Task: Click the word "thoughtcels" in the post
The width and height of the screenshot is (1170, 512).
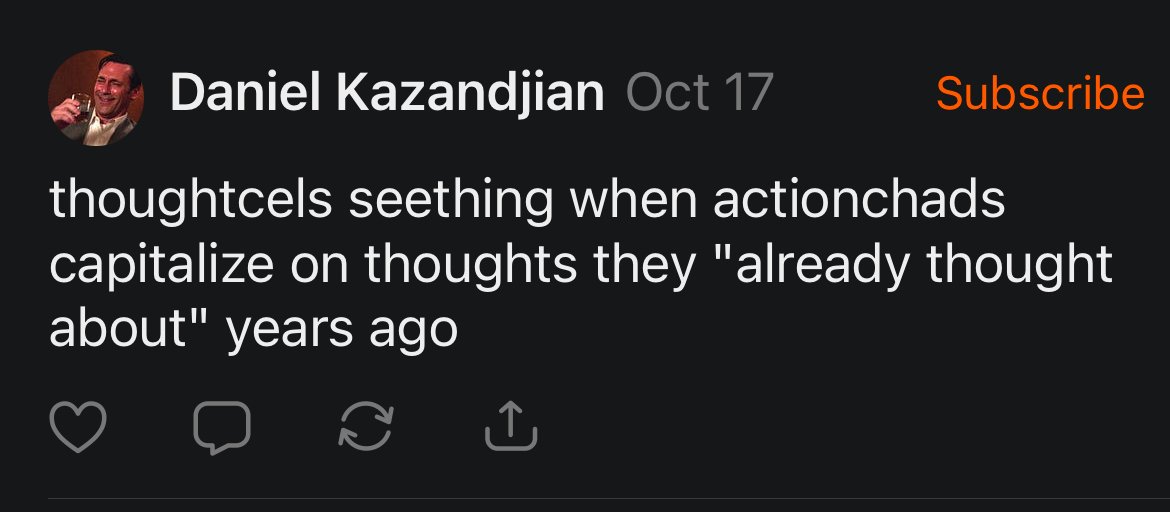Action: (x=190, y=199)
